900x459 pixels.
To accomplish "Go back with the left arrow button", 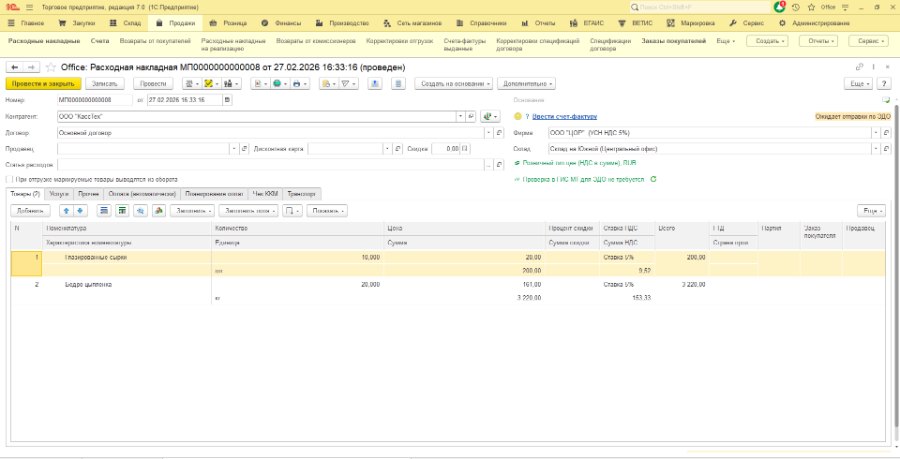I will point(14,68).
